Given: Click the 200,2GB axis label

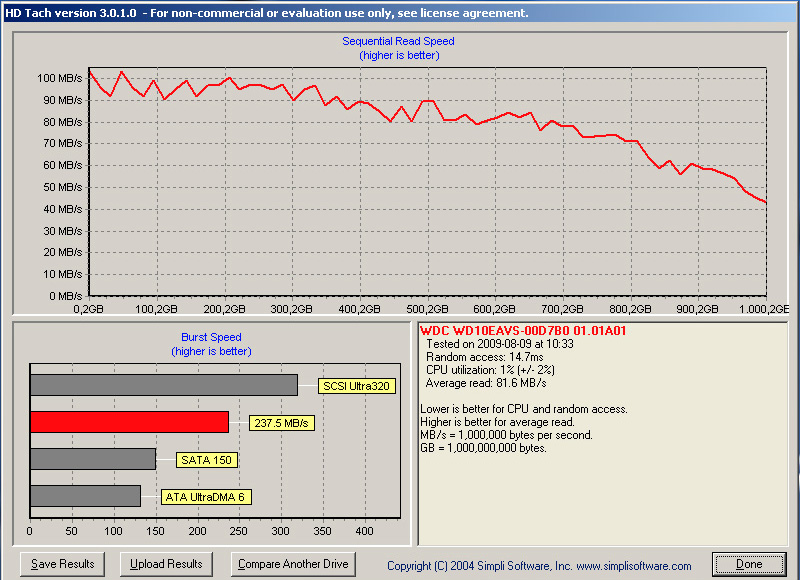Looking at the screenshot, I should tap(224, 309).
